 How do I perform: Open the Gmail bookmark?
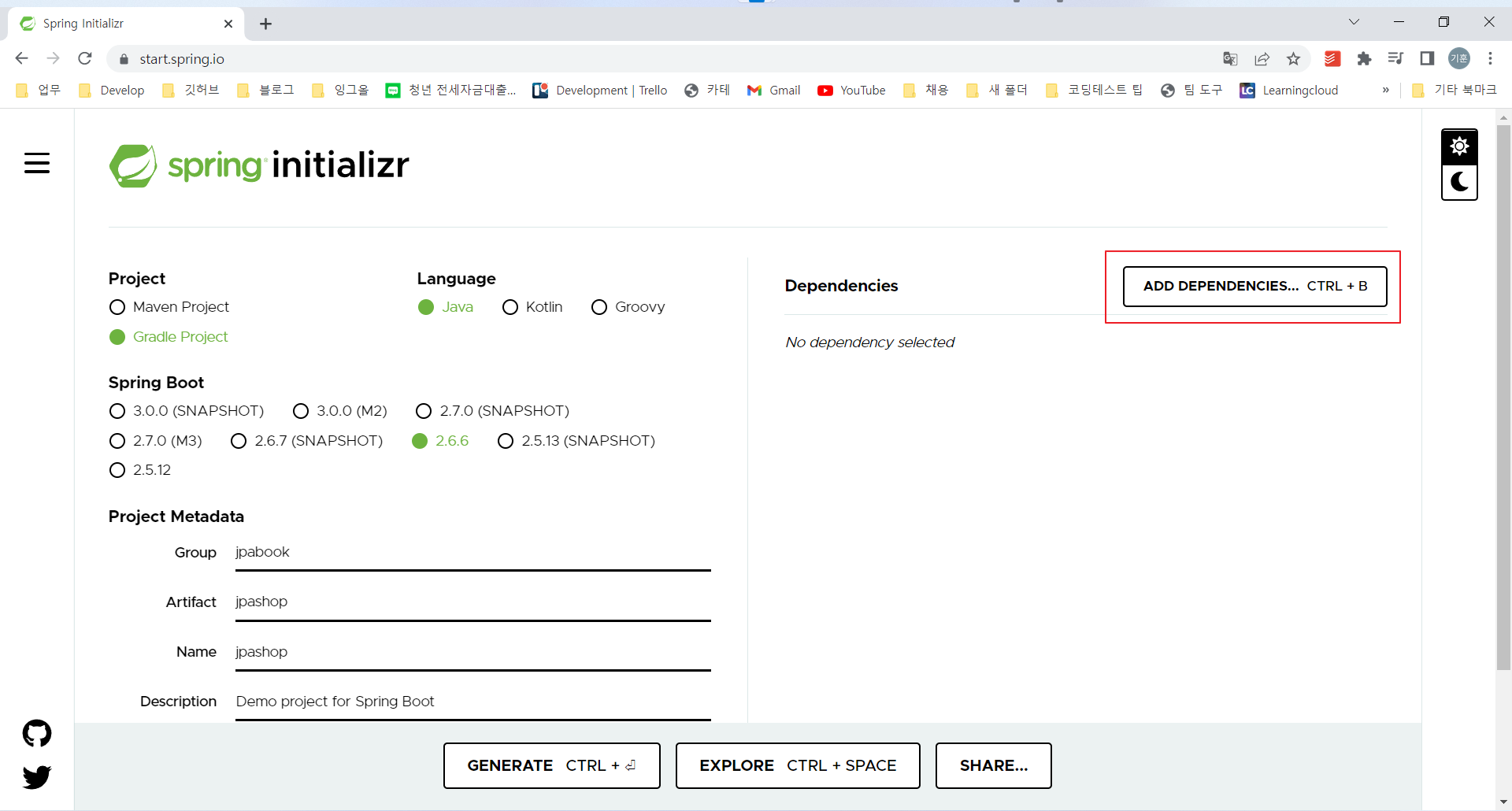[x=773, y=91]
